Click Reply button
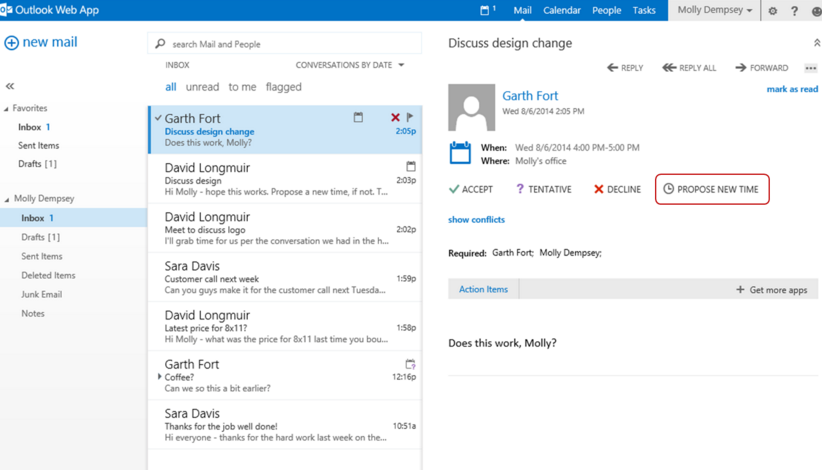 (625, 68)
